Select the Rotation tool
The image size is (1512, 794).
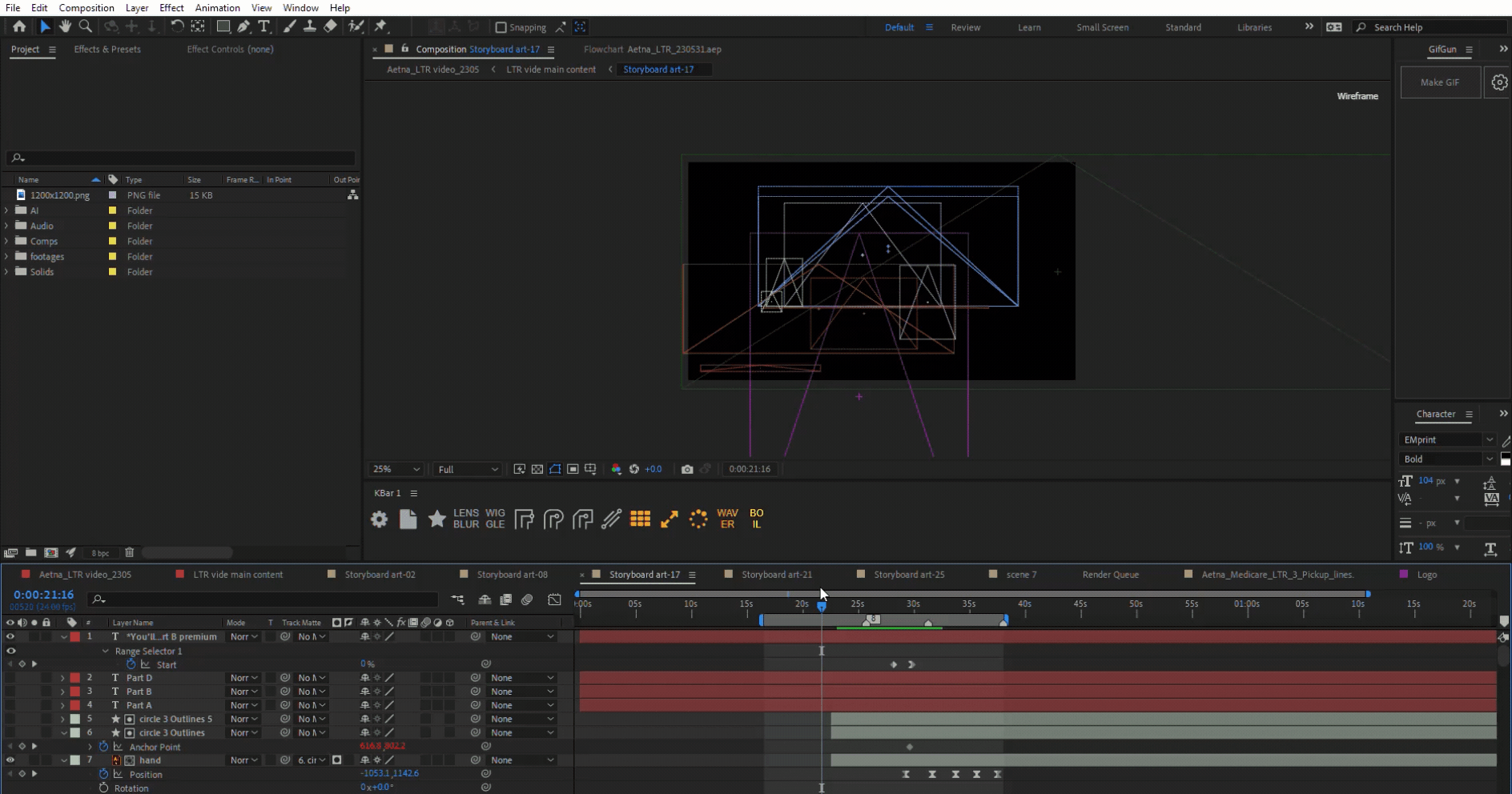coord(177,26)
